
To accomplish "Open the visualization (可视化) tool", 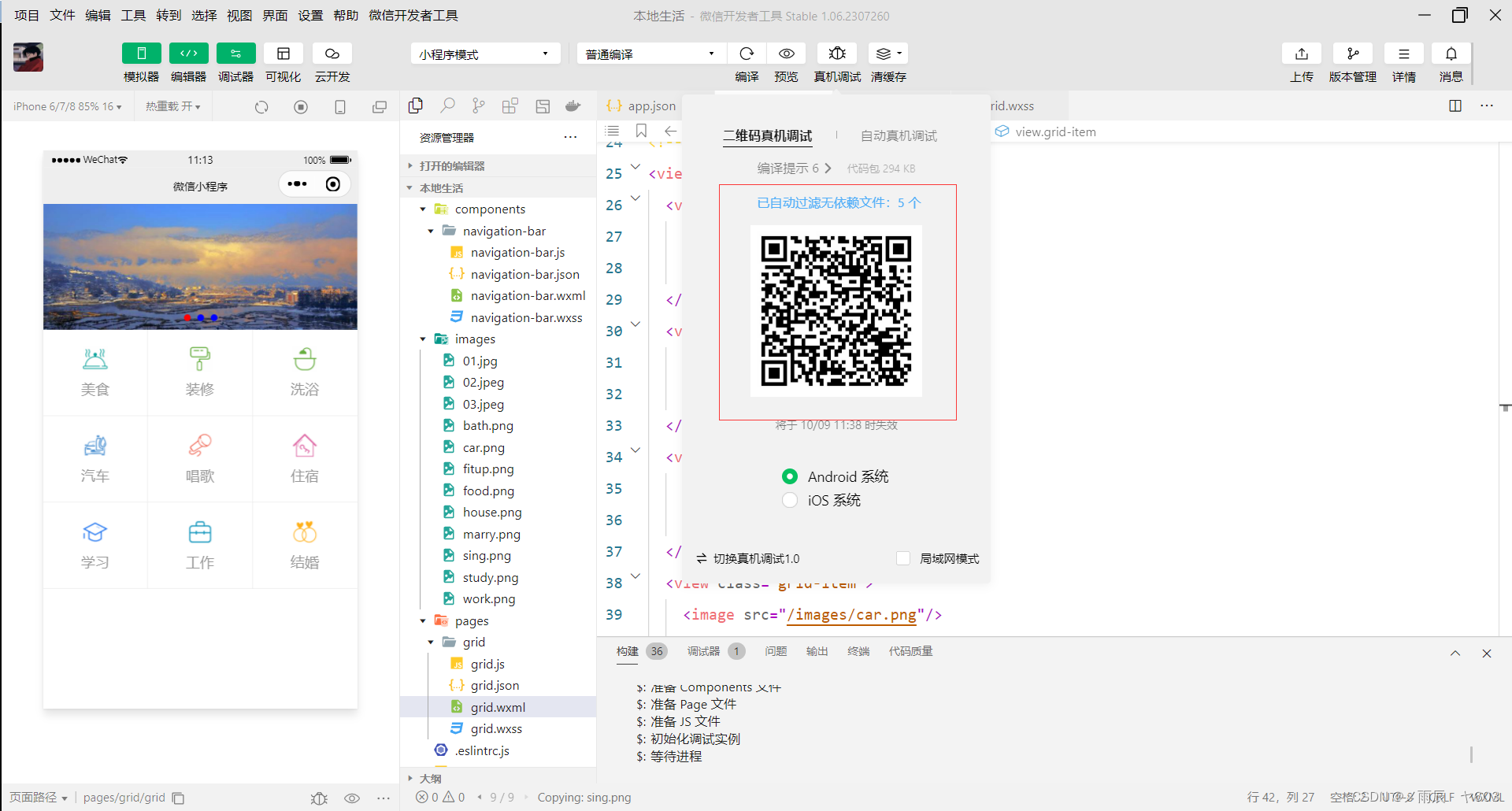I will tap(283, 54).
